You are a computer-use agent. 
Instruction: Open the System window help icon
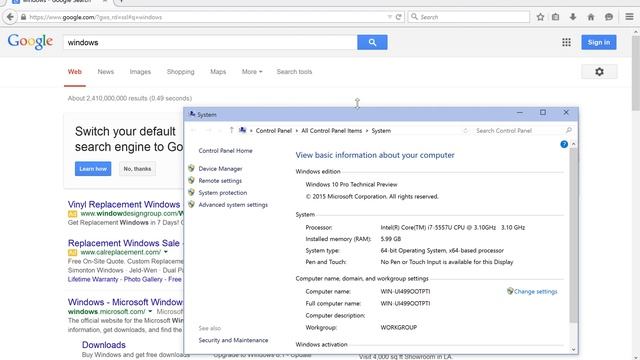coord(564,144)
